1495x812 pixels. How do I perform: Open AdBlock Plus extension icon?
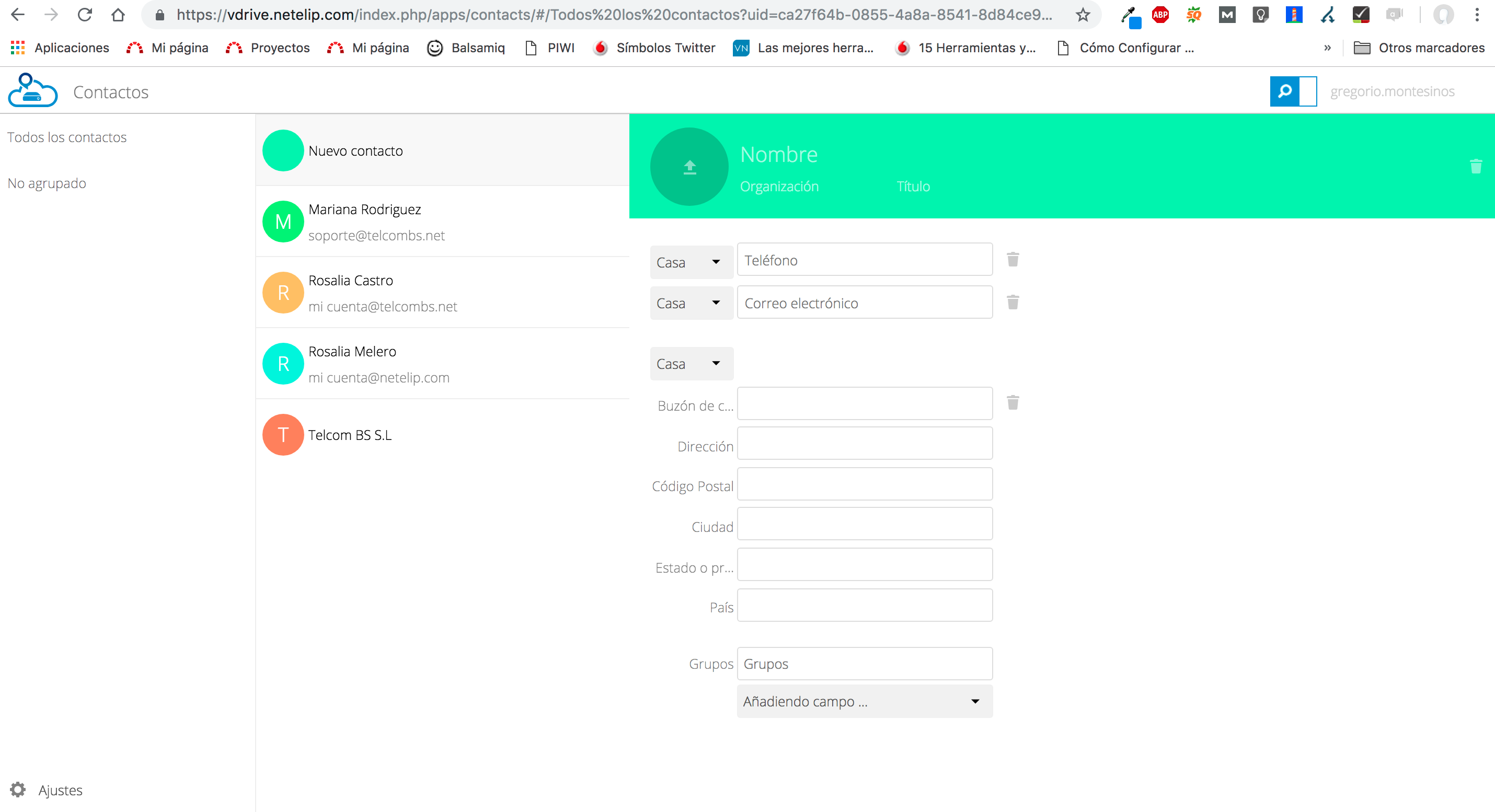click(x=1160, y=15)
